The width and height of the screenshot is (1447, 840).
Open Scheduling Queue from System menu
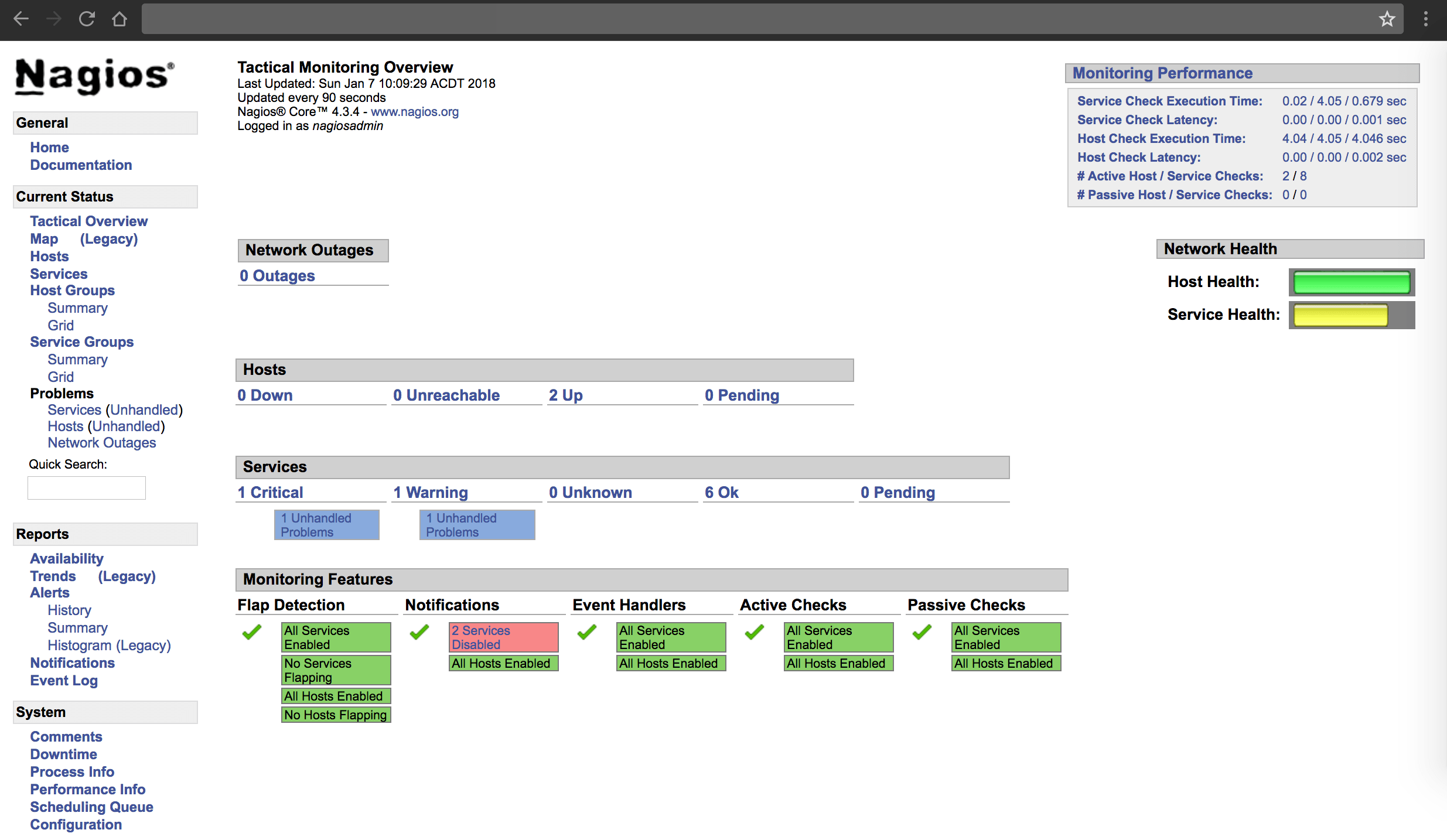pyautogui.click(x=91, y=807)
